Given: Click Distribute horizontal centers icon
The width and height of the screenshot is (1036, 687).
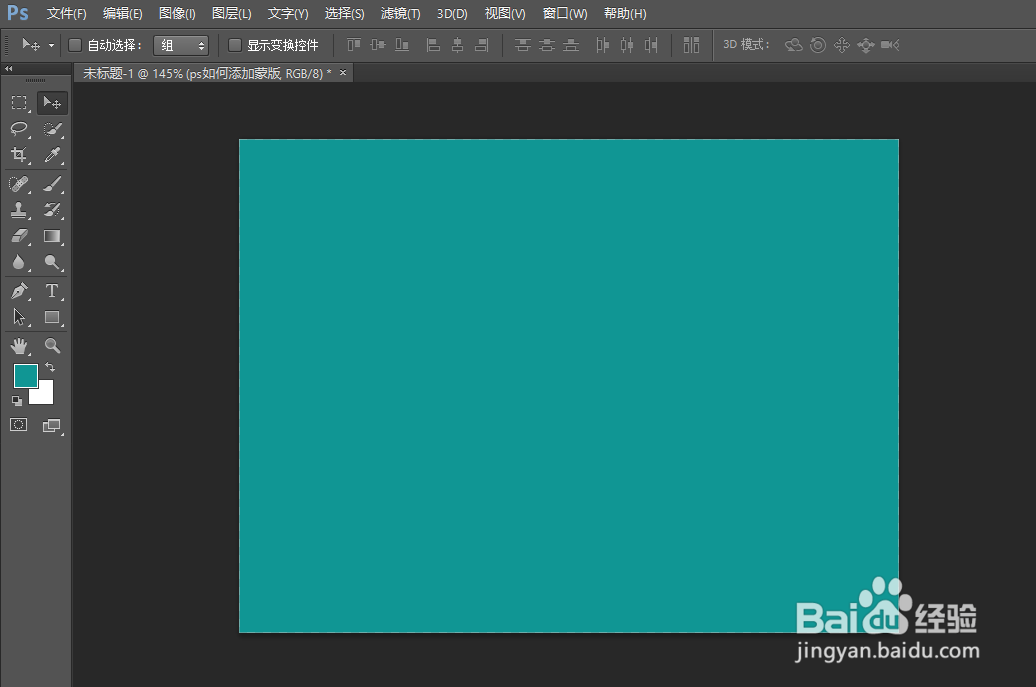Looking at the screenshot, I should [626, 45].
